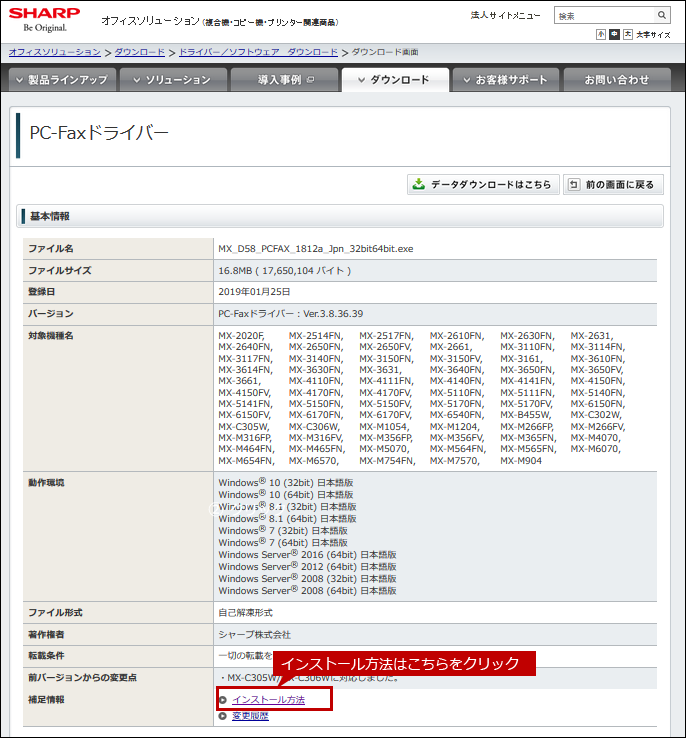Viewport: 686px width, 738px height.
Task: Click Windows Server 2008 (32bit) line
Action: point(307,578)
